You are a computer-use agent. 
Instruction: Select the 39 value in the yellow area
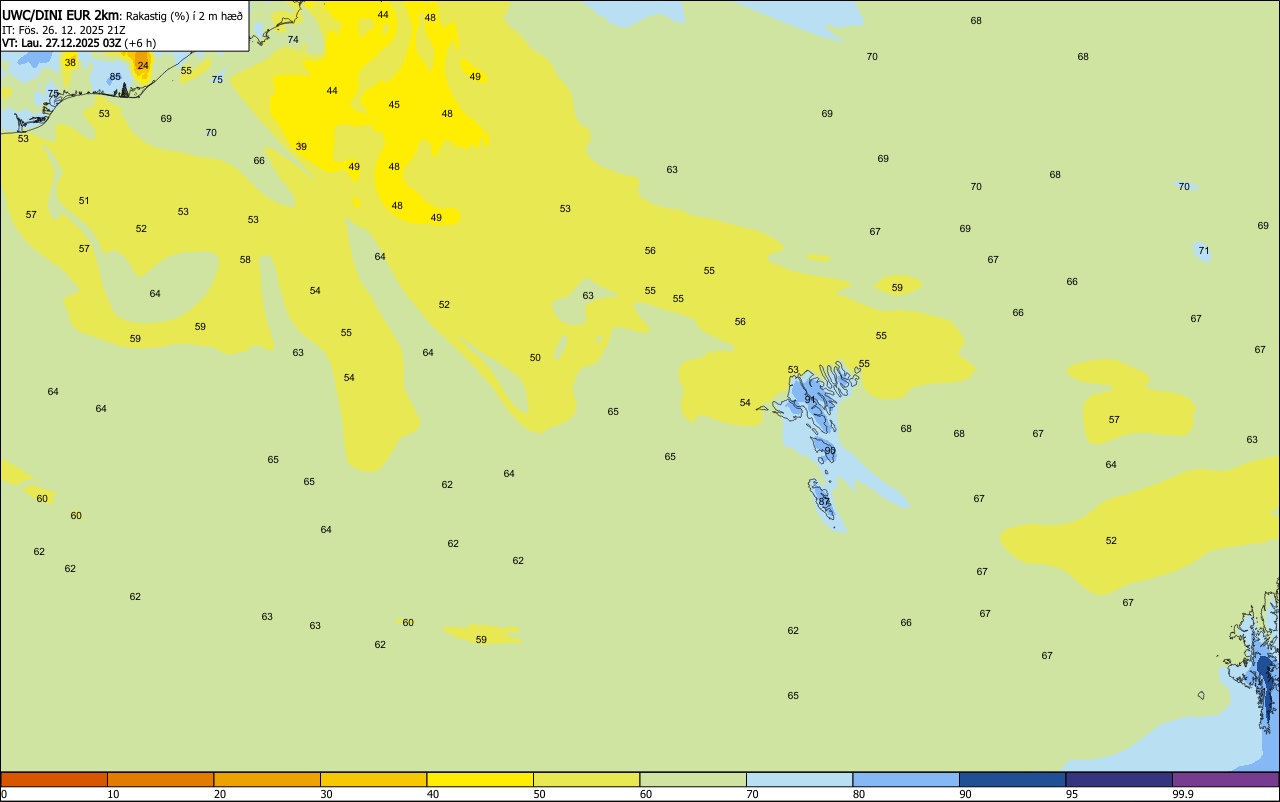301,147
